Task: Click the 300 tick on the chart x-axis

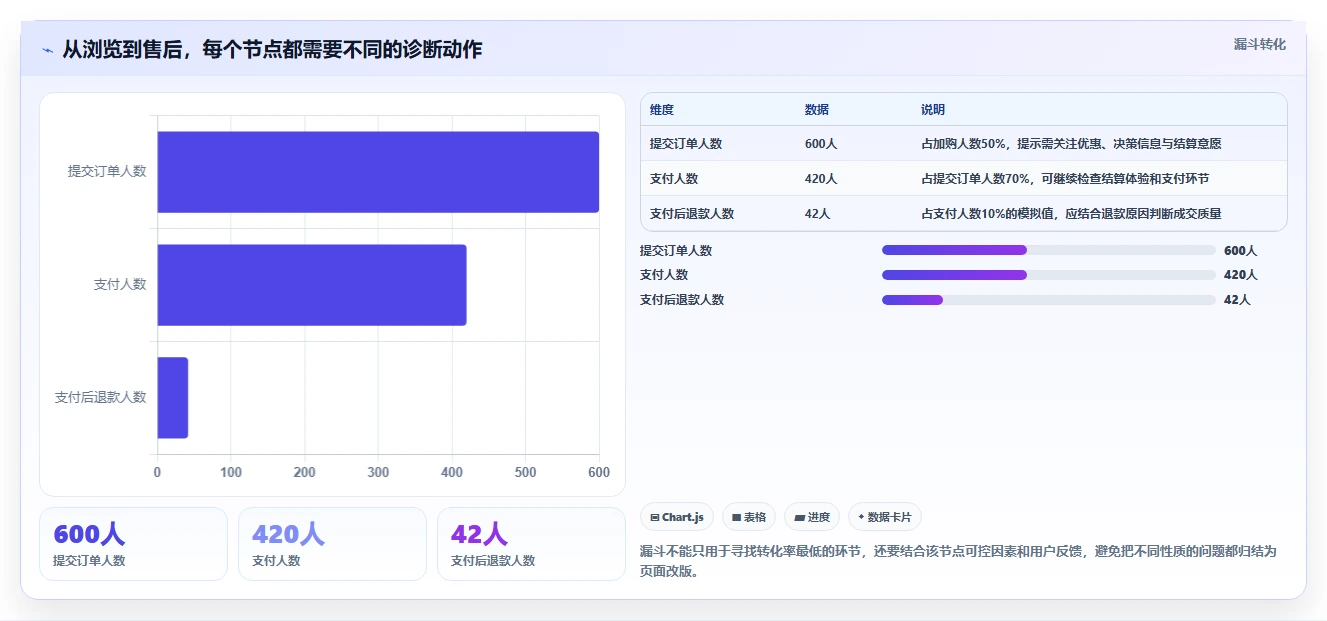Action: (x=378, y=473)
